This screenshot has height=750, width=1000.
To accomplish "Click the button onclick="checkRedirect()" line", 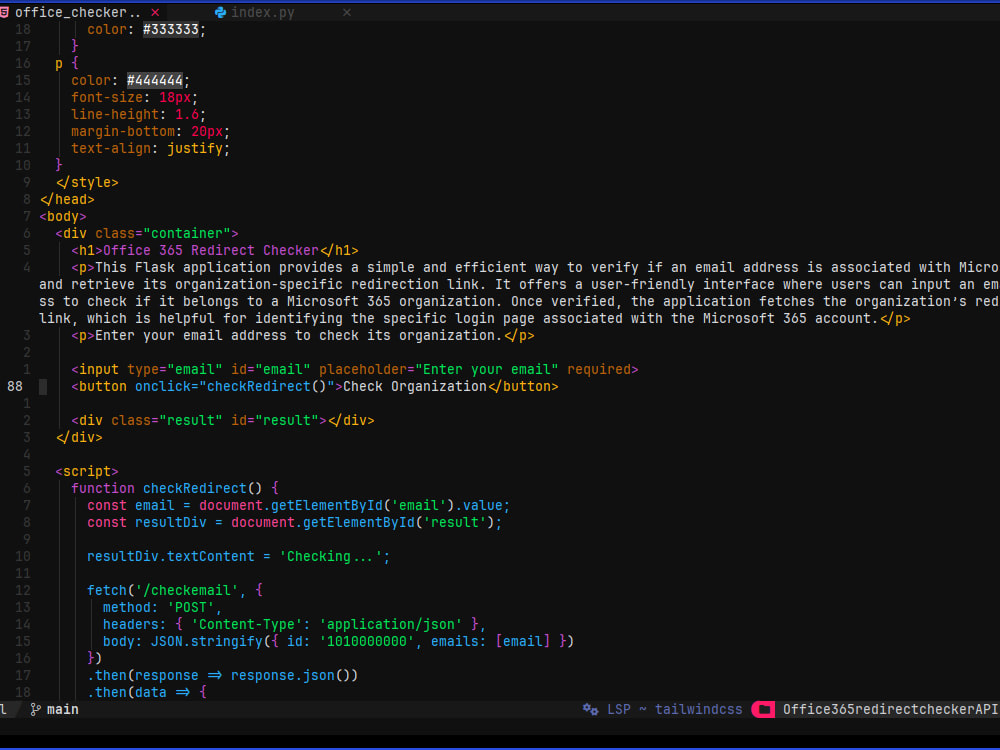I will pos(314,386).
